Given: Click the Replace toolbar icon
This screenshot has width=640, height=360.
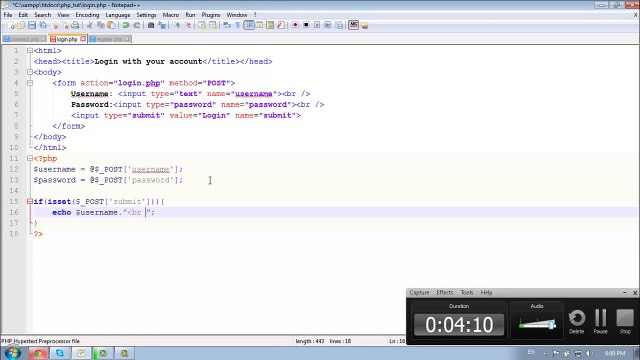Looking at the screenshot, I should 162,25.
